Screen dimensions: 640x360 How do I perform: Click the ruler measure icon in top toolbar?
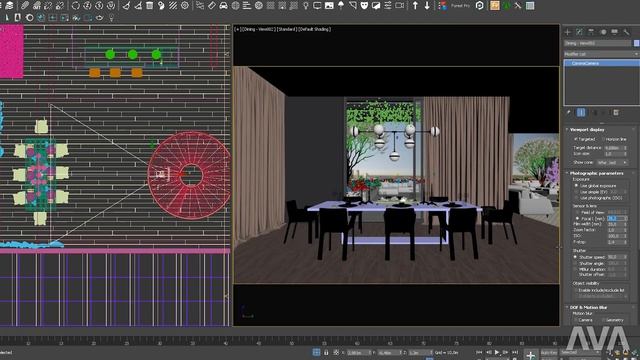coord(211,6)
